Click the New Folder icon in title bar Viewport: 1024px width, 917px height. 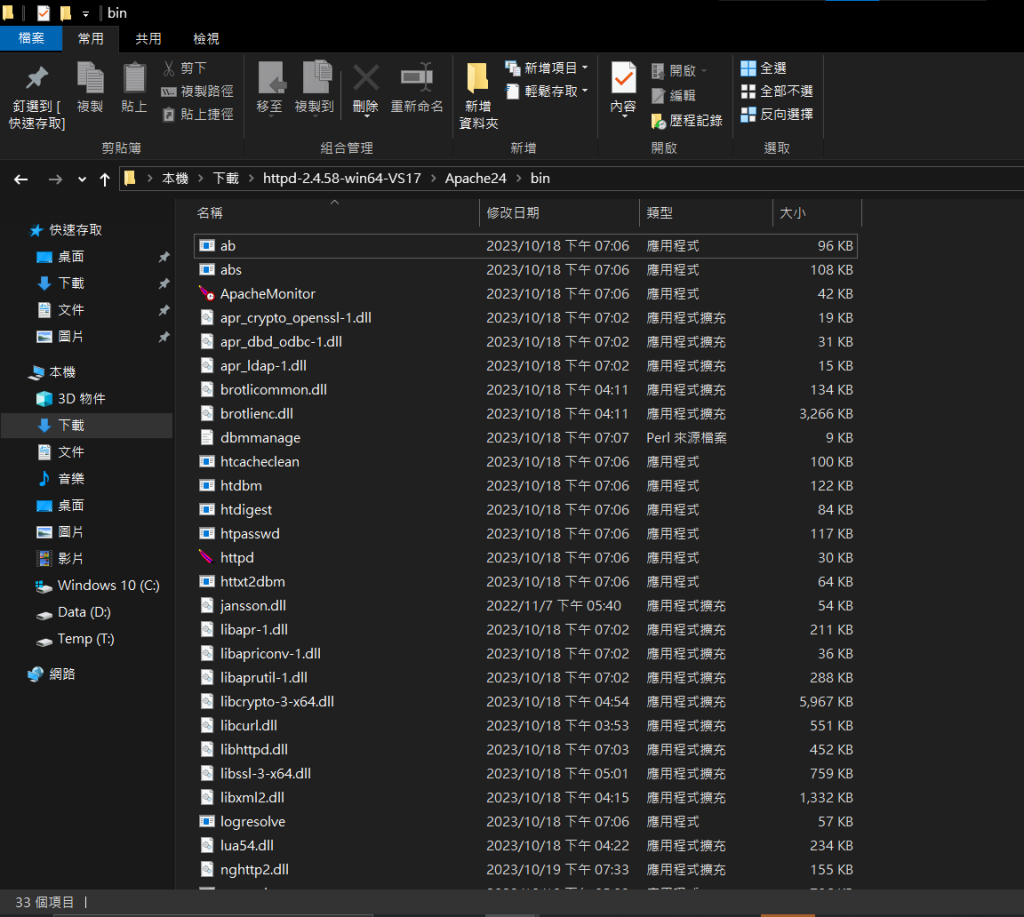[66, 13]
